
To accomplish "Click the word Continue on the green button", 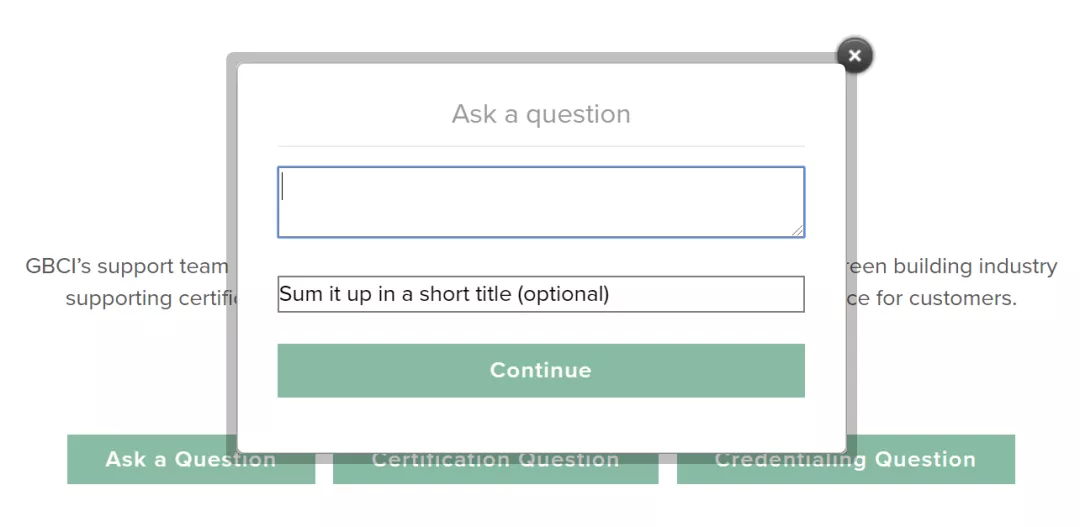I will (540, 371).
